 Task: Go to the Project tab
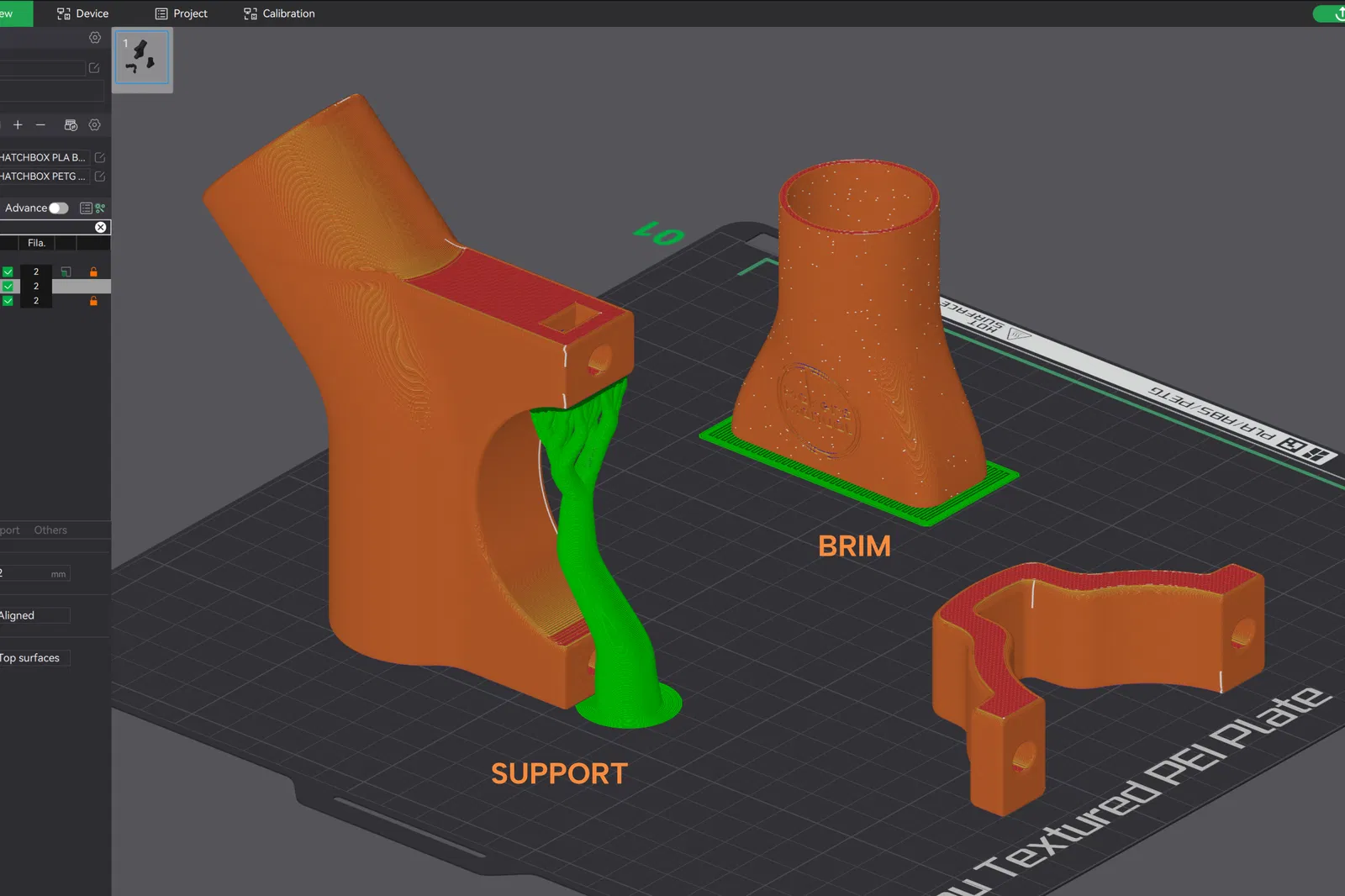182,13
